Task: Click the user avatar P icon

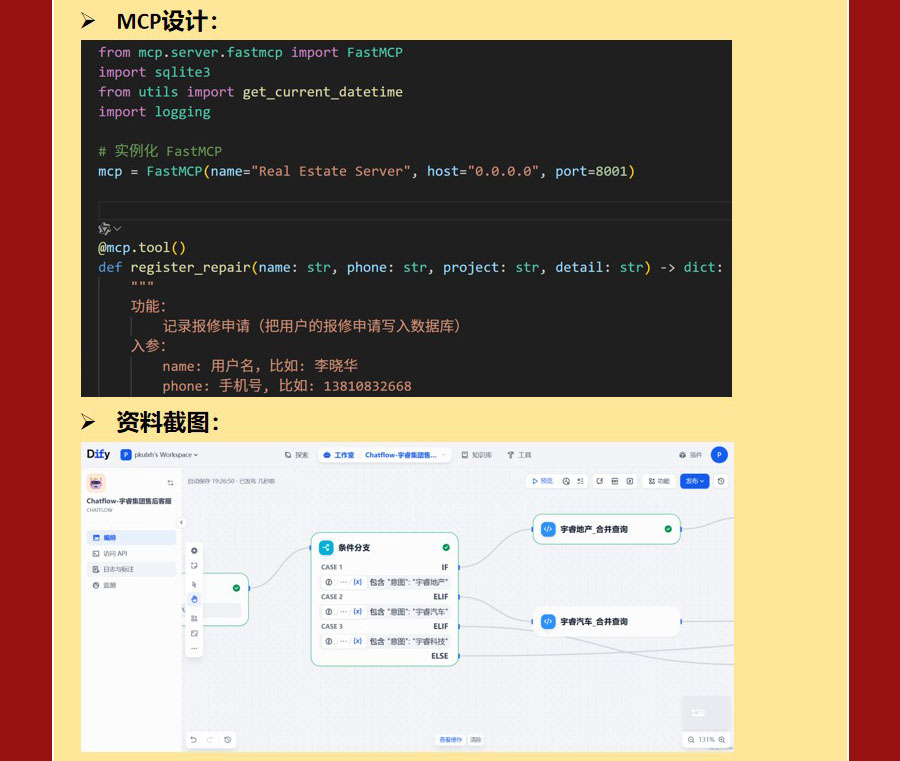Action: pos(719,455)
